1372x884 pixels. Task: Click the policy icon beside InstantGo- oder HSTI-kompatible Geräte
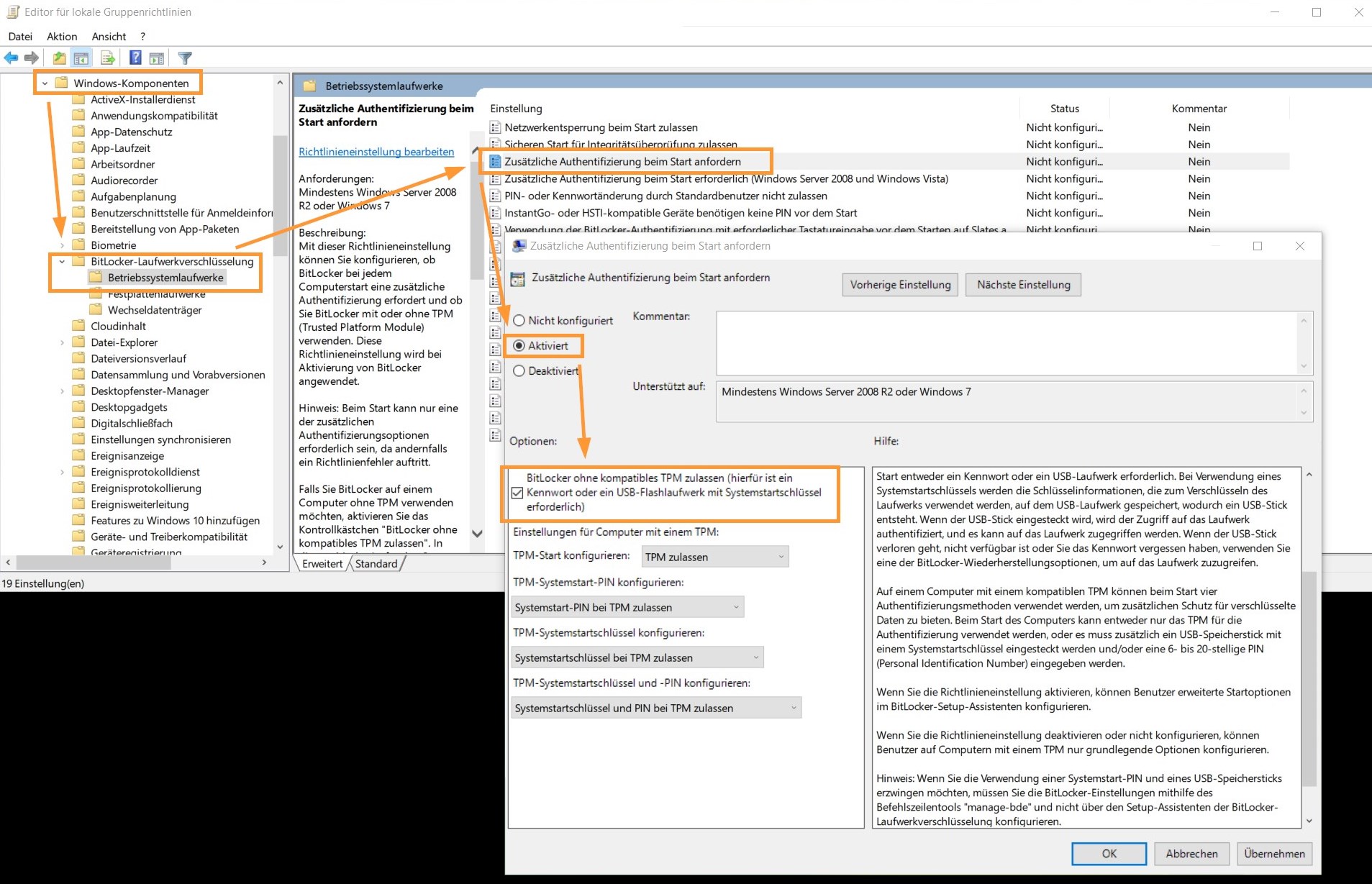(495, 213)
